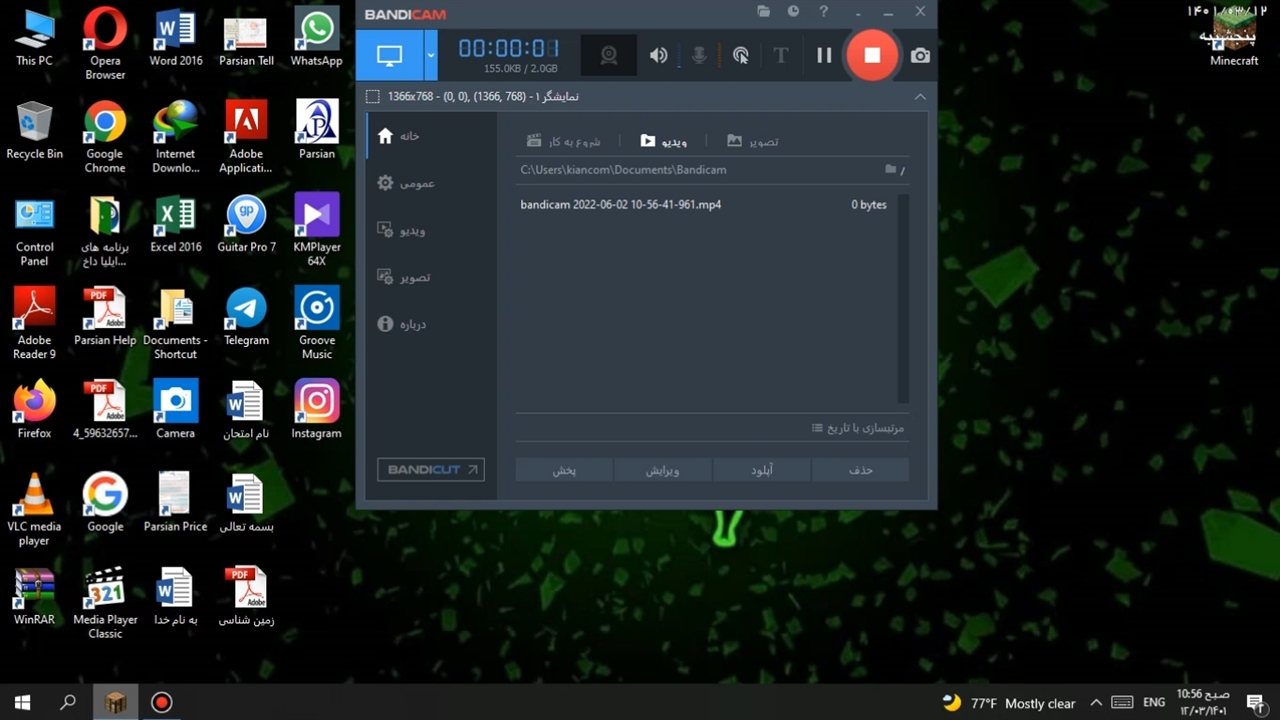Image resolution: width=1280 pixels, height=720 pixels.
Task: Open the help question mark icon
Action: coord(824,12)
